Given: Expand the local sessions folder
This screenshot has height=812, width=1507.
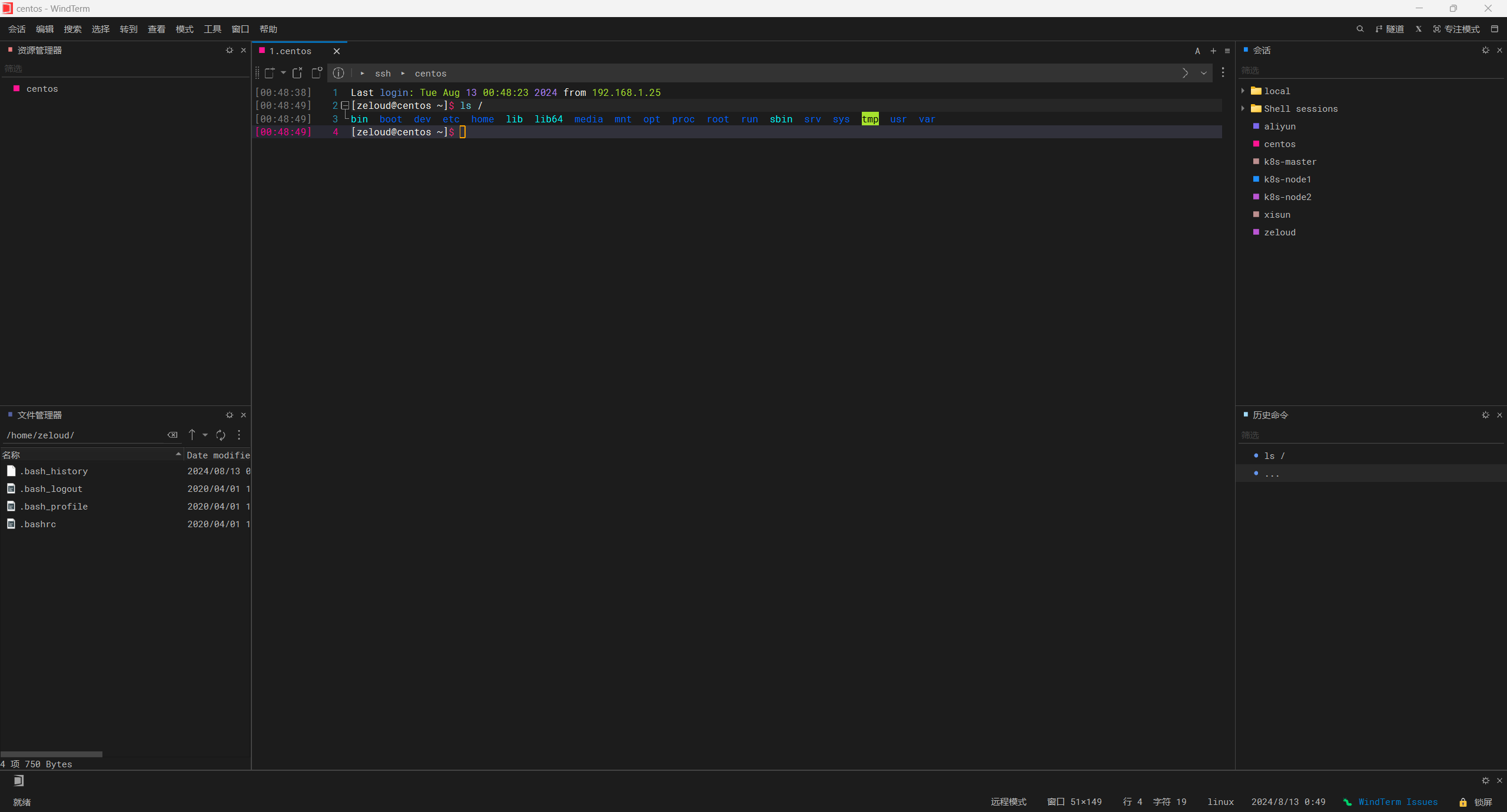Looking at the screenshot, I should coord(1243,91).
